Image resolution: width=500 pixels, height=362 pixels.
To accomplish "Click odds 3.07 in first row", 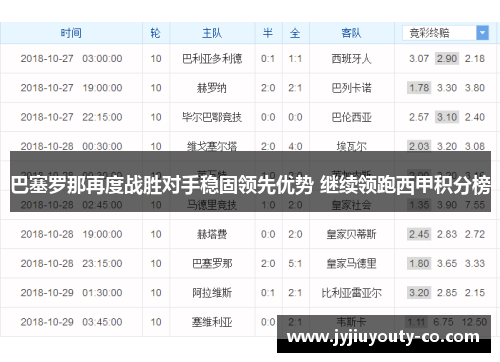I will (x=419, y=59).
